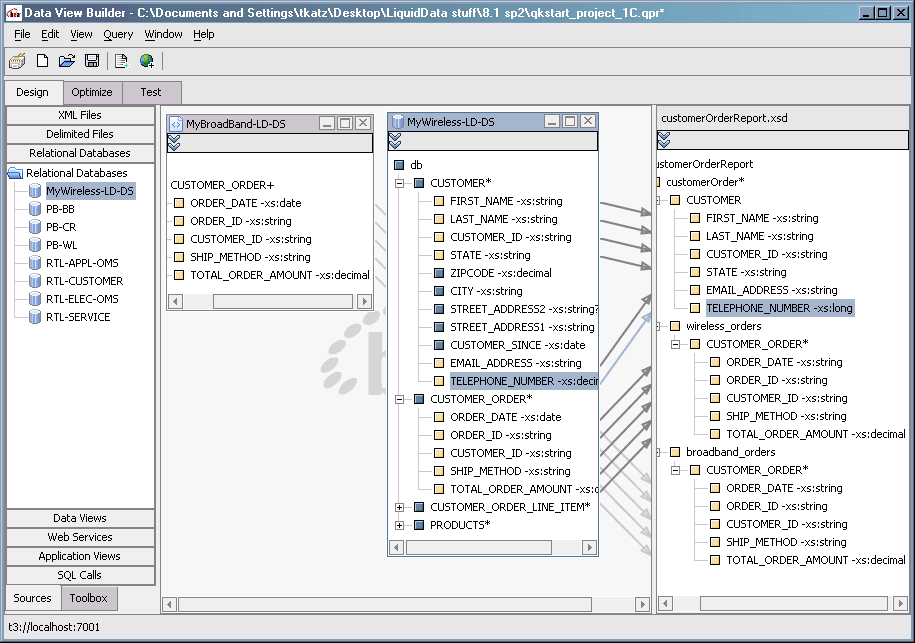Select the PB-BB database icon

[35, 209]
